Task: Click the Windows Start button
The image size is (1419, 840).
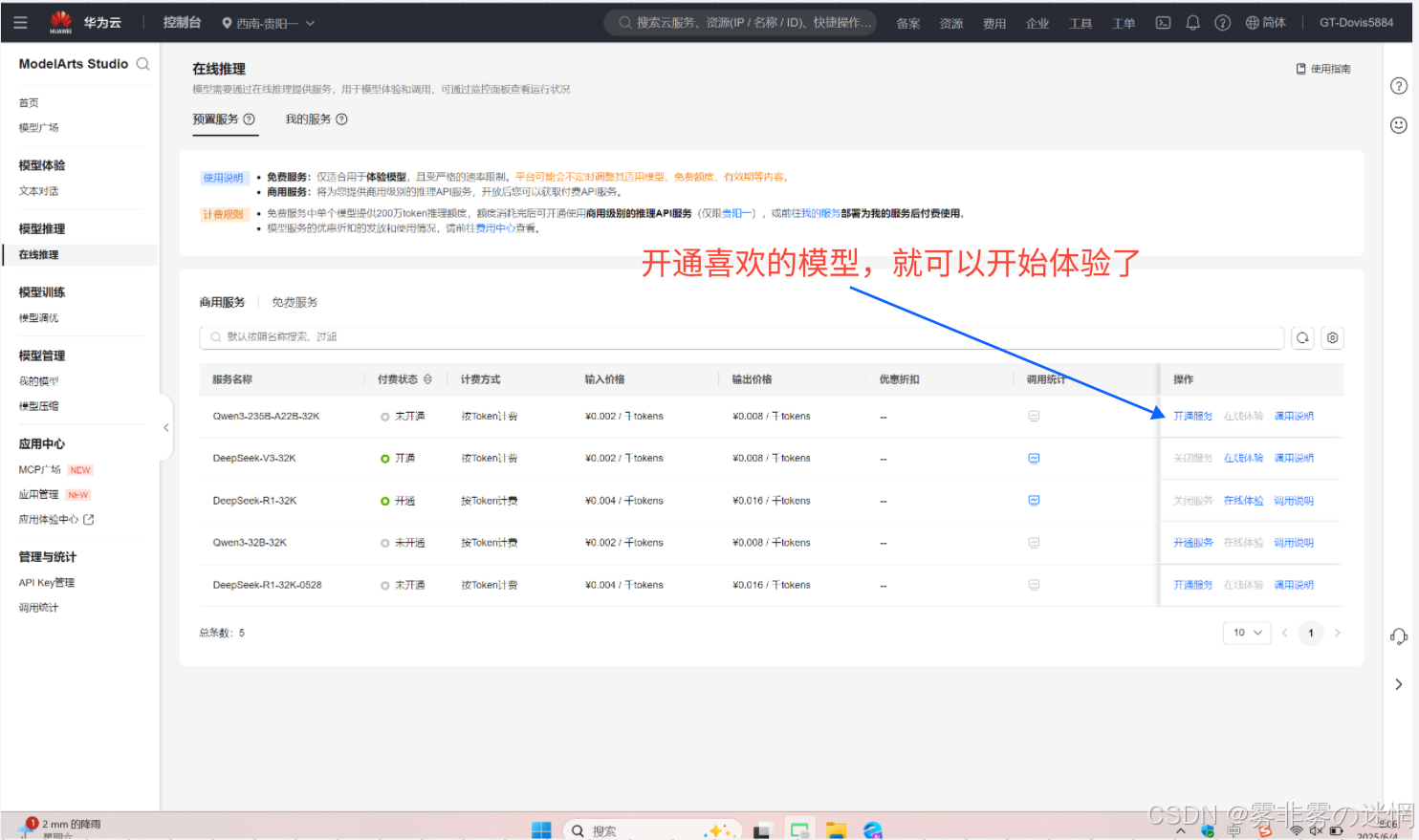Action: [x=541, y=829]
